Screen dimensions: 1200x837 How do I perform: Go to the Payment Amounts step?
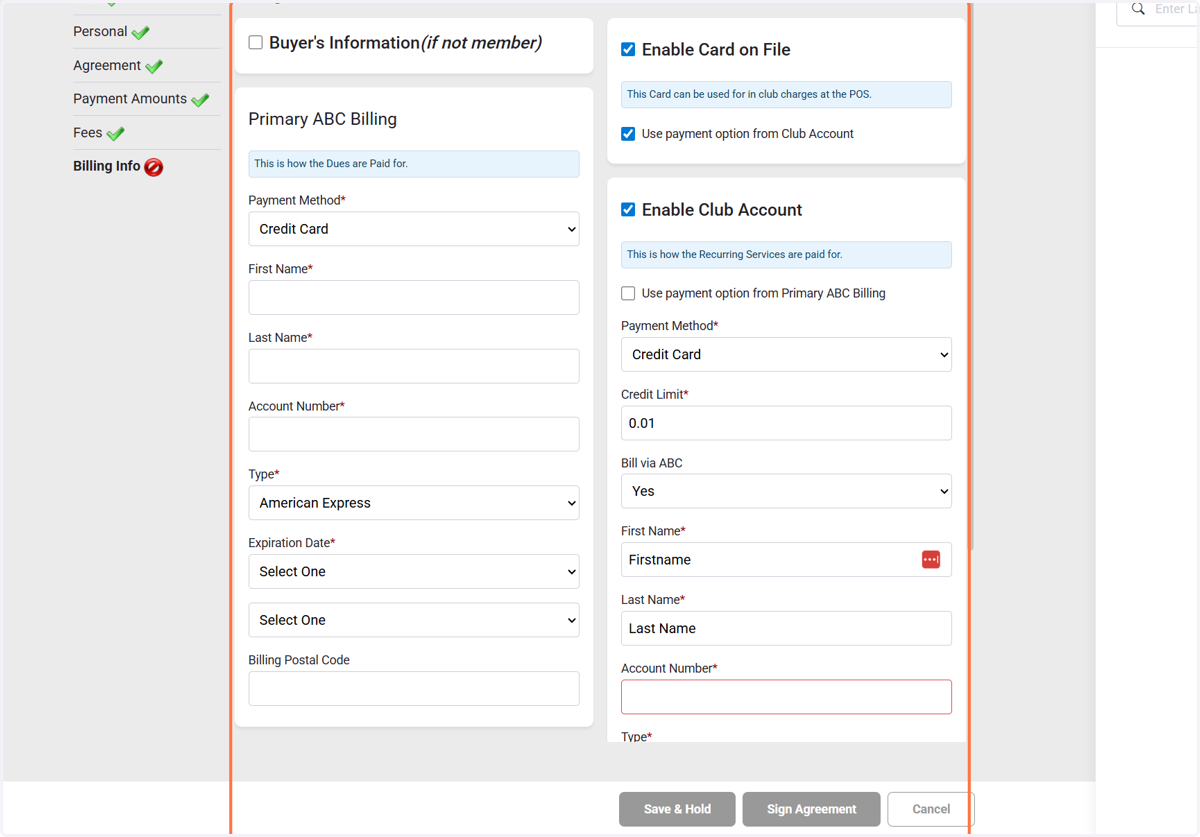[130, 99]
